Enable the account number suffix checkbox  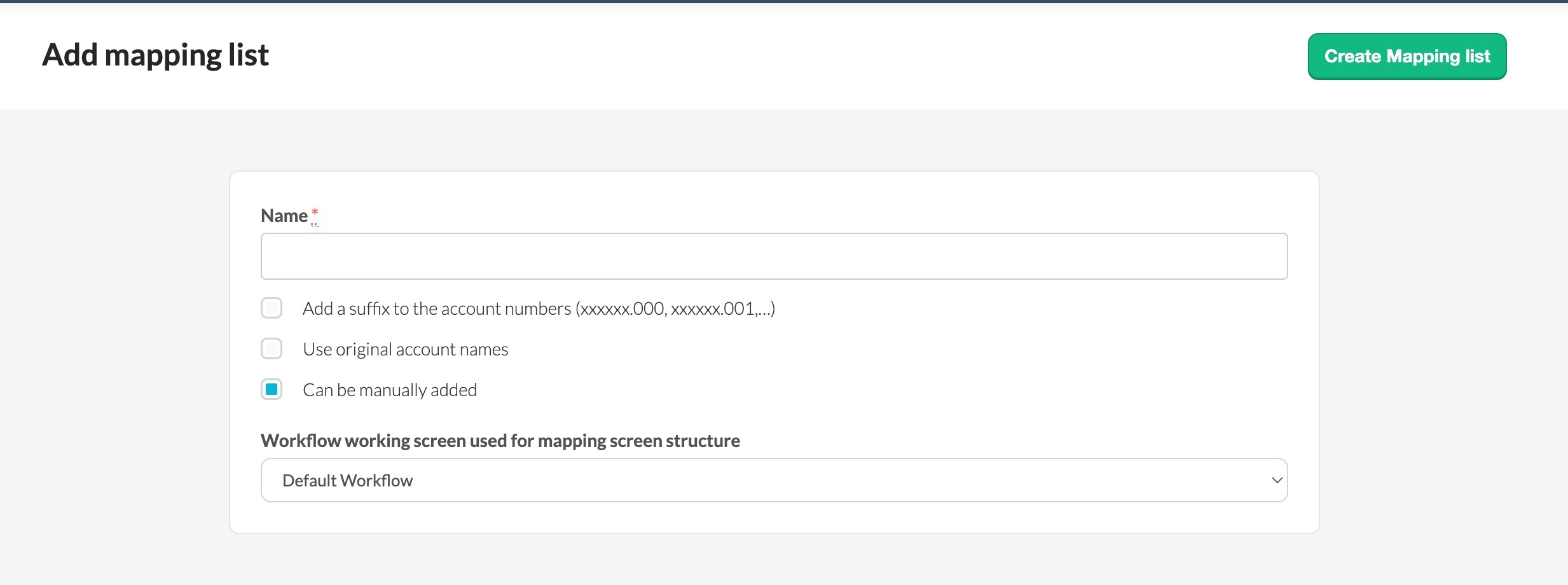tap(272, 308)
